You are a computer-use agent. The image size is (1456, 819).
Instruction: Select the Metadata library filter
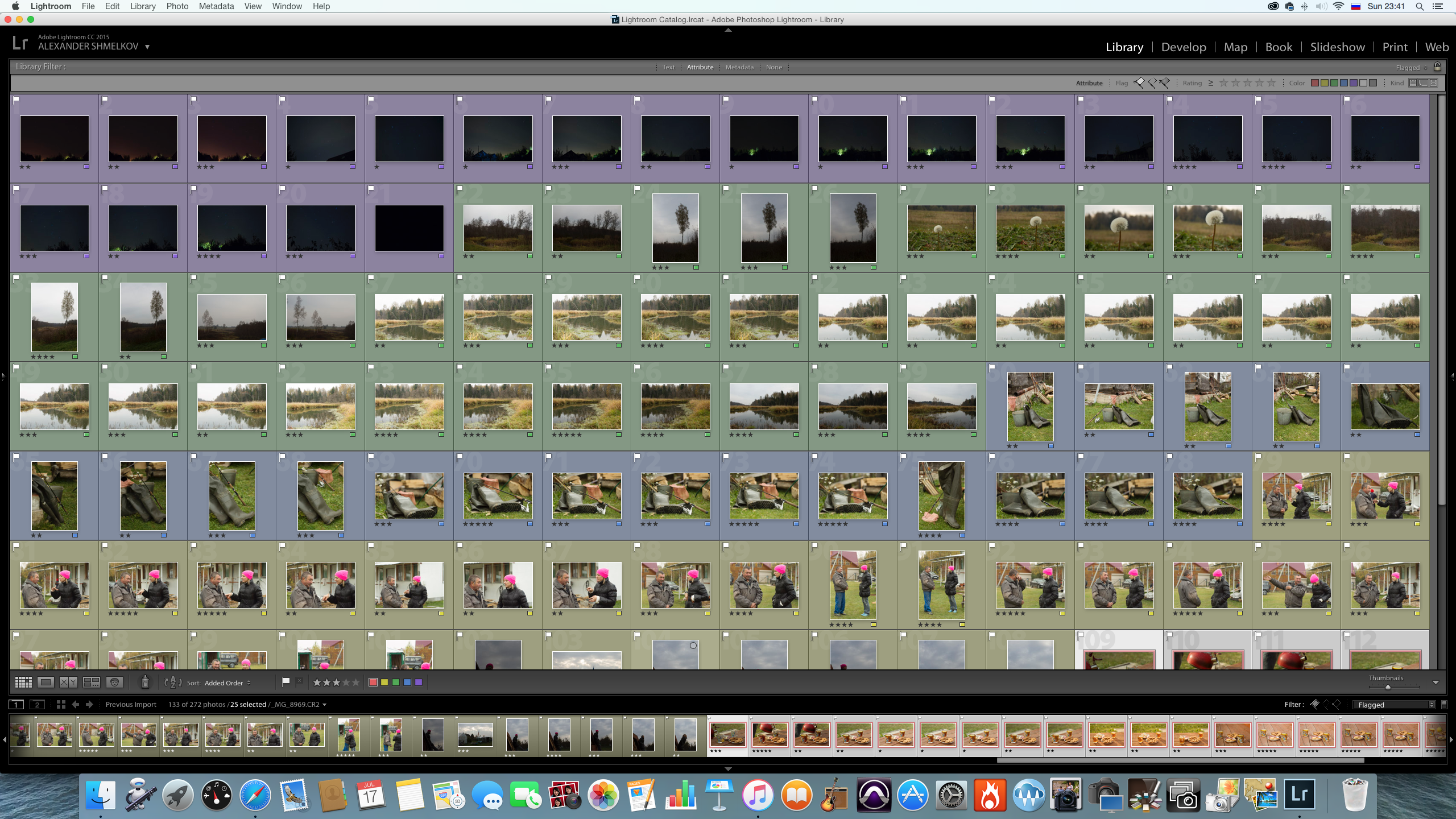pos(739,67)
